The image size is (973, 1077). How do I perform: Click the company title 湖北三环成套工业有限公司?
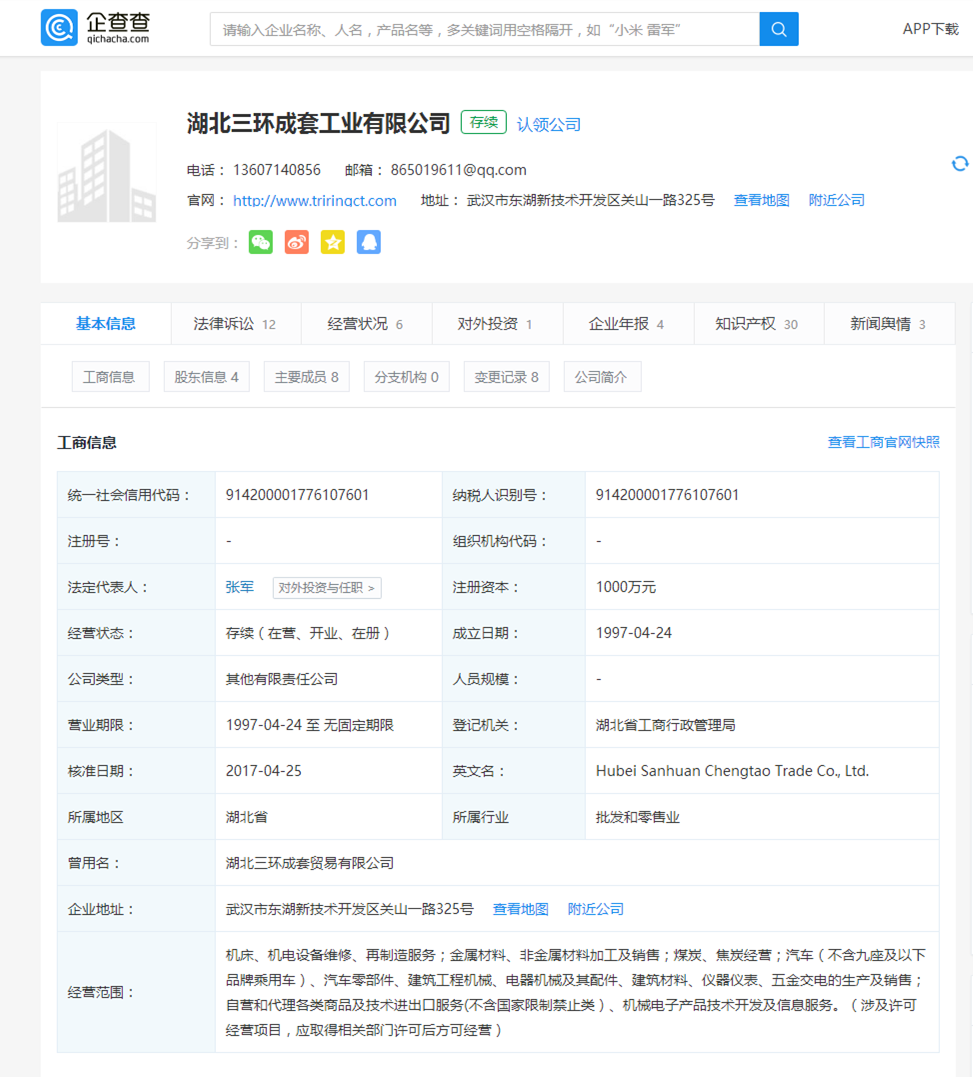click(x=318, y=124)
